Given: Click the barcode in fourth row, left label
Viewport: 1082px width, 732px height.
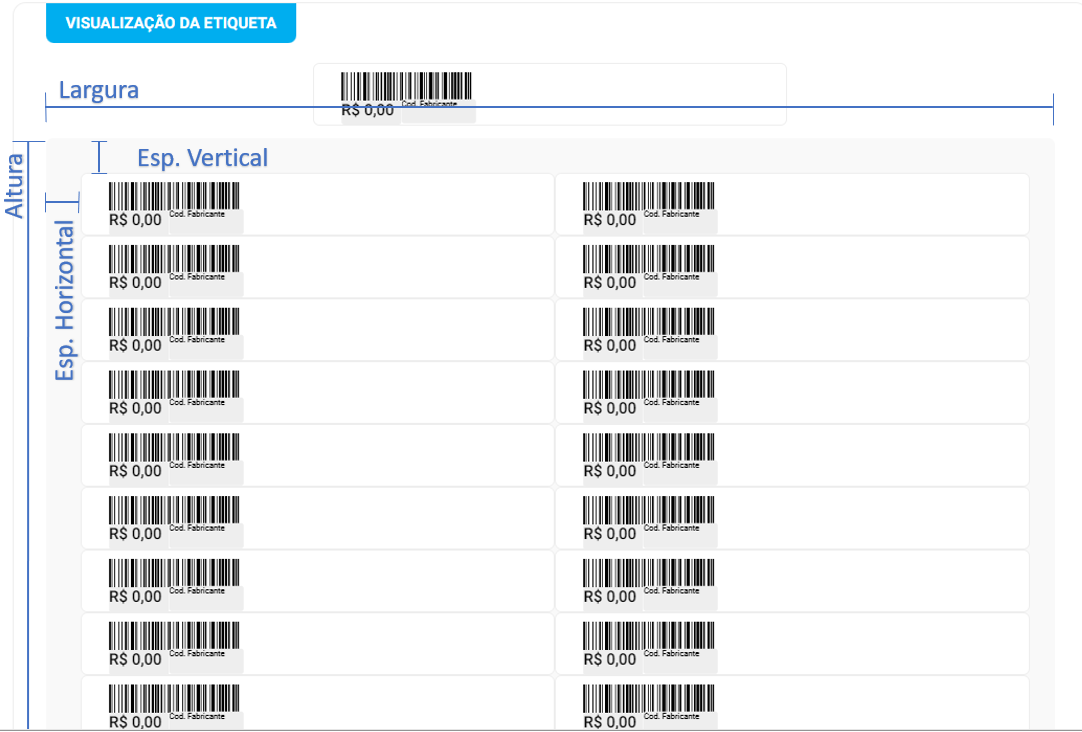Looking at the screenshot, I should click(x=174, y=385).
